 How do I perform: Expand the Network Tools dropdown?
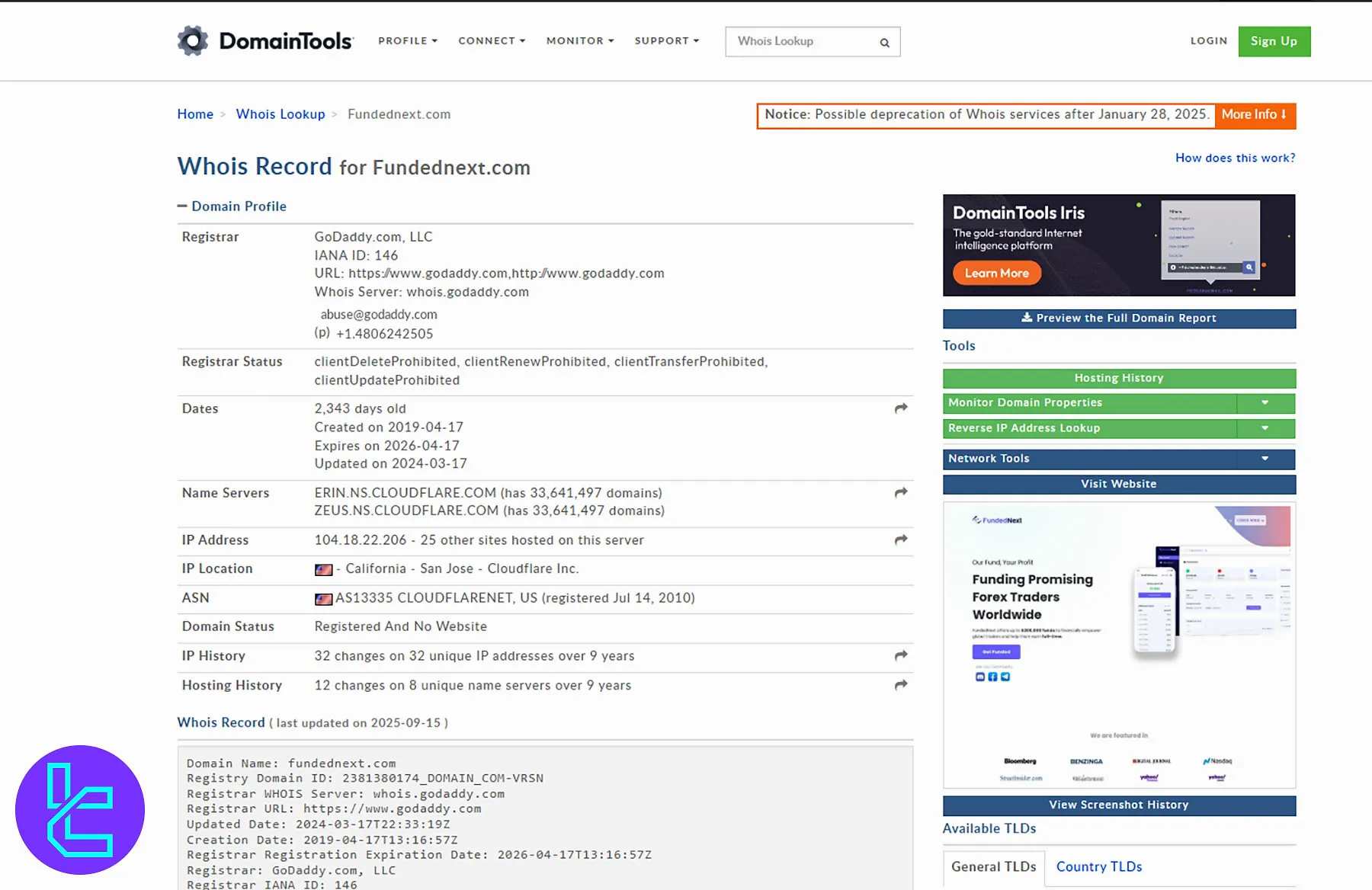tap(1265, 459)
